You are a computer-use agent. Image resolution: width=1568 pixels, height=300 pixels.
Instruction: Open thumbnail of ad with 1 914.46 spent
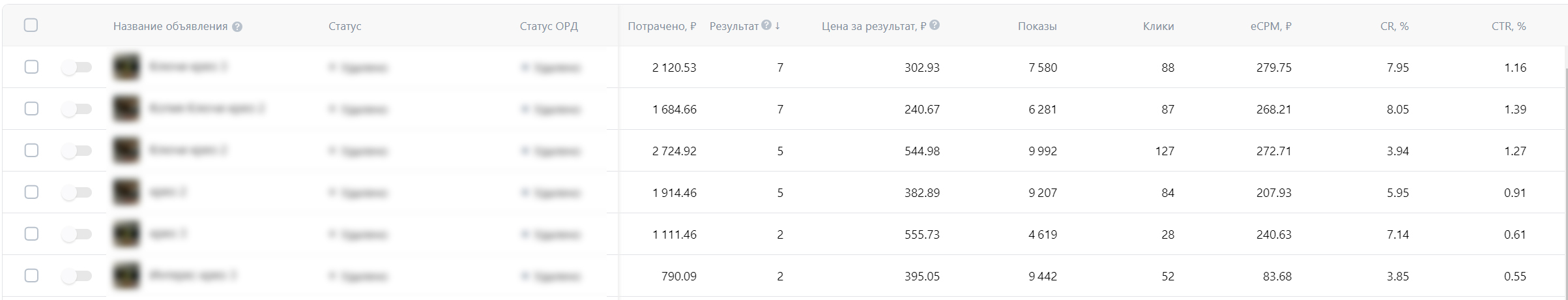click(126, 192)
